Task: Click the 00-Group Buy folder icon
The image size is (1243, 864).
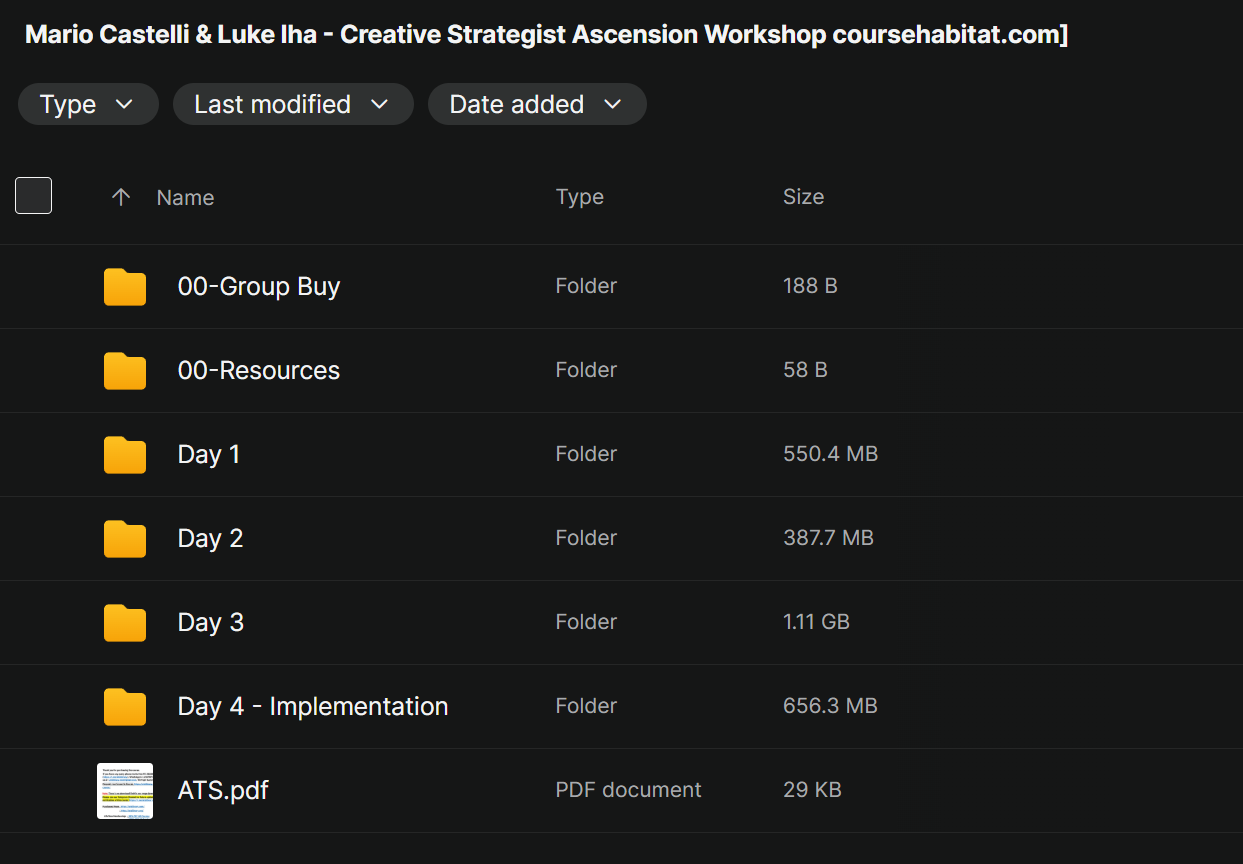Action: [x=125, y=287]
